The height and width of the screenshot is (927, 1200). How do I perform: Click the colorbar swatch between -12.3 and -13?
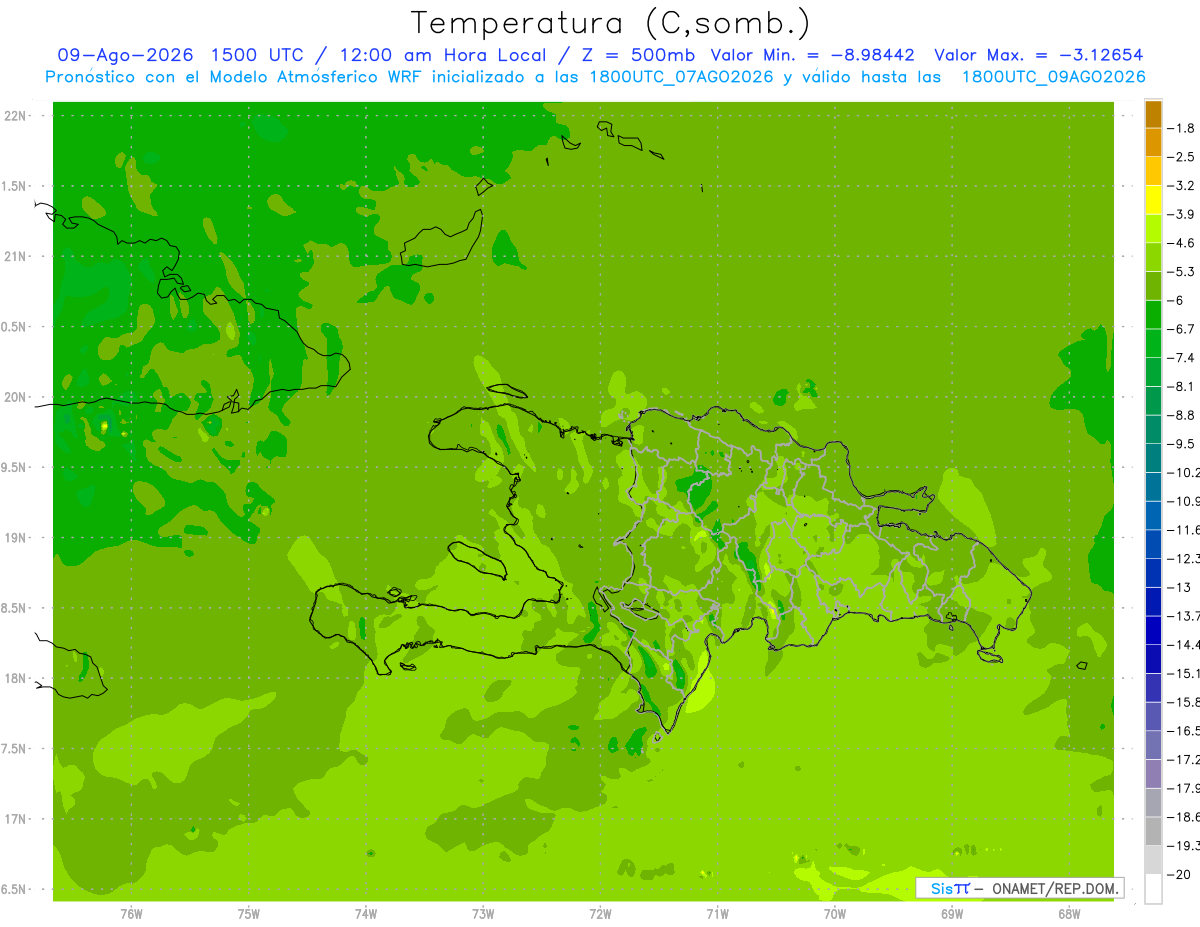[x=1153, y=573]
